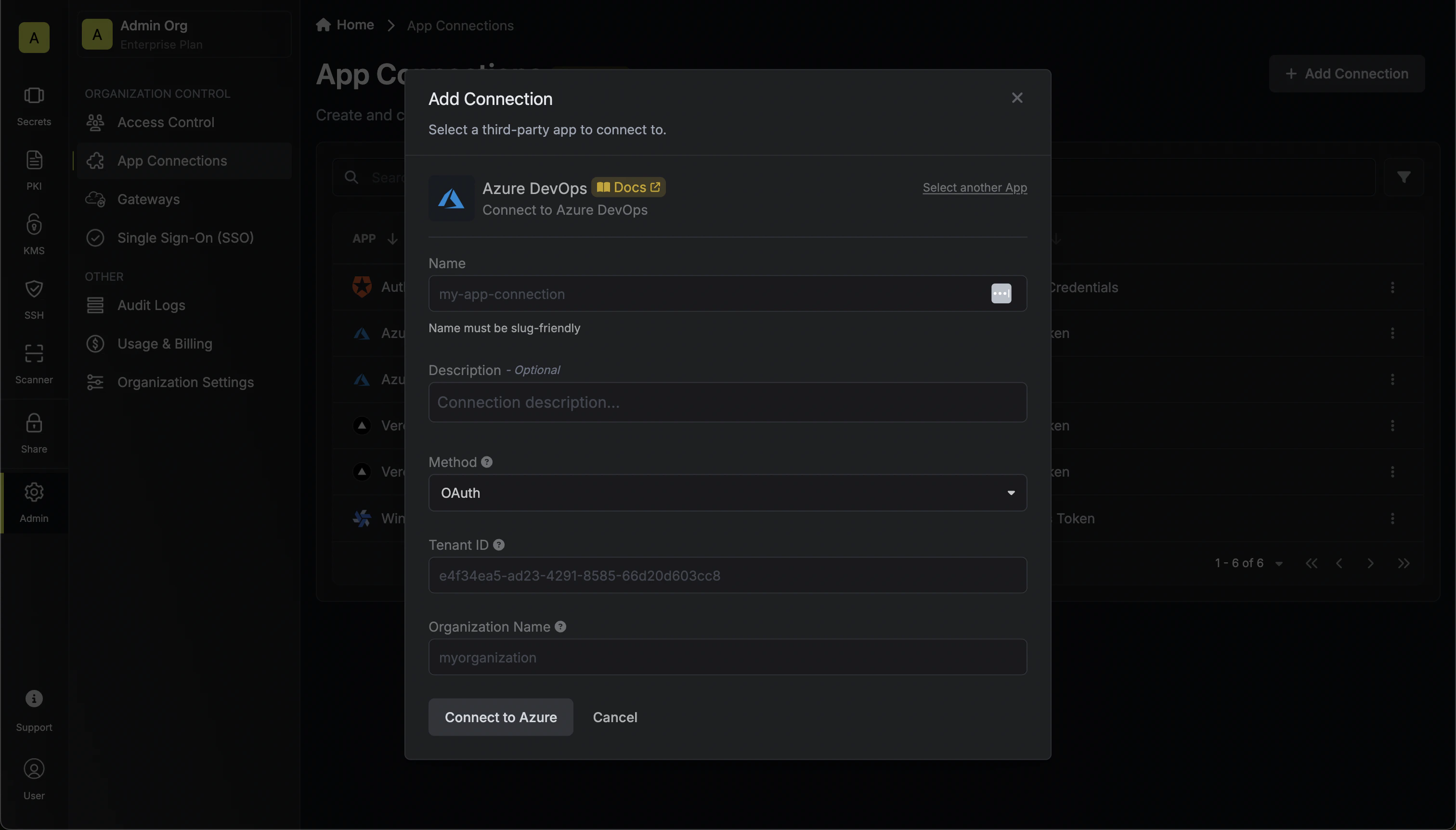Expand the rows-per-page dropdown near 1 - 6 of 6
The height and width of the screenshot is (830, 1456).
1279,564
